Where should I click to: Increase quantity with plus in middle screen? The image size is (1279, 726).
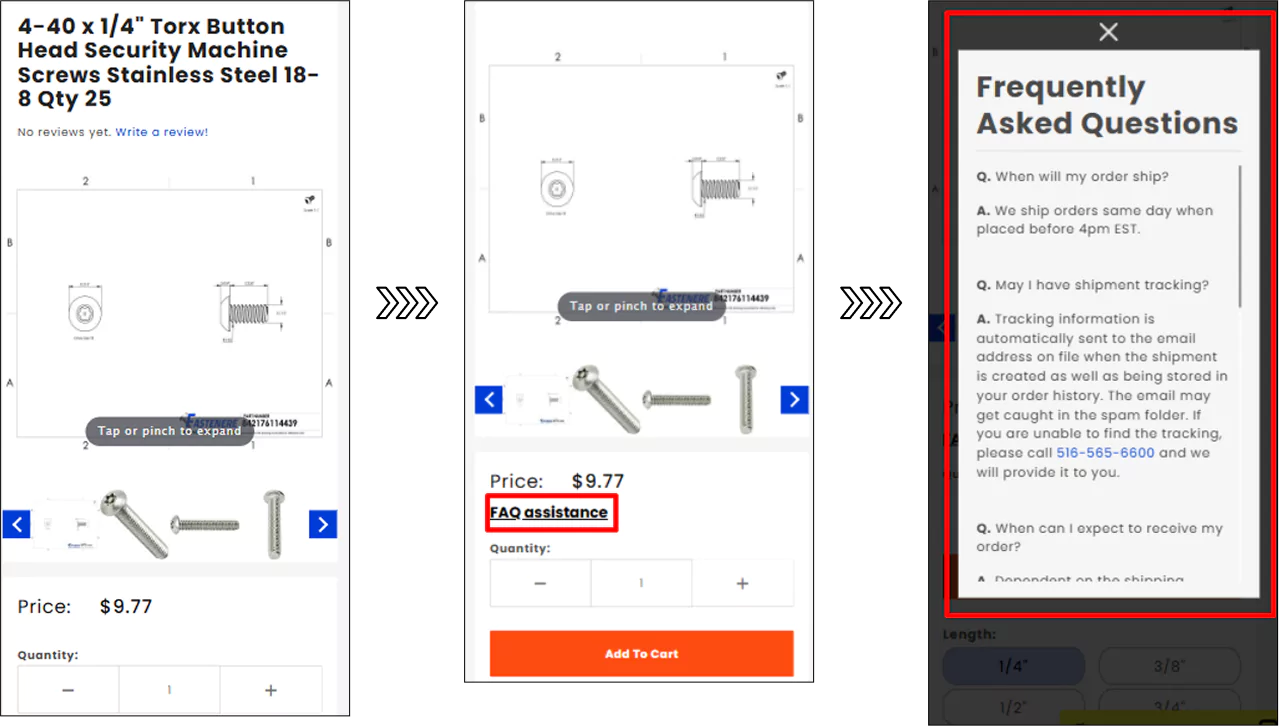click(742, 583)
